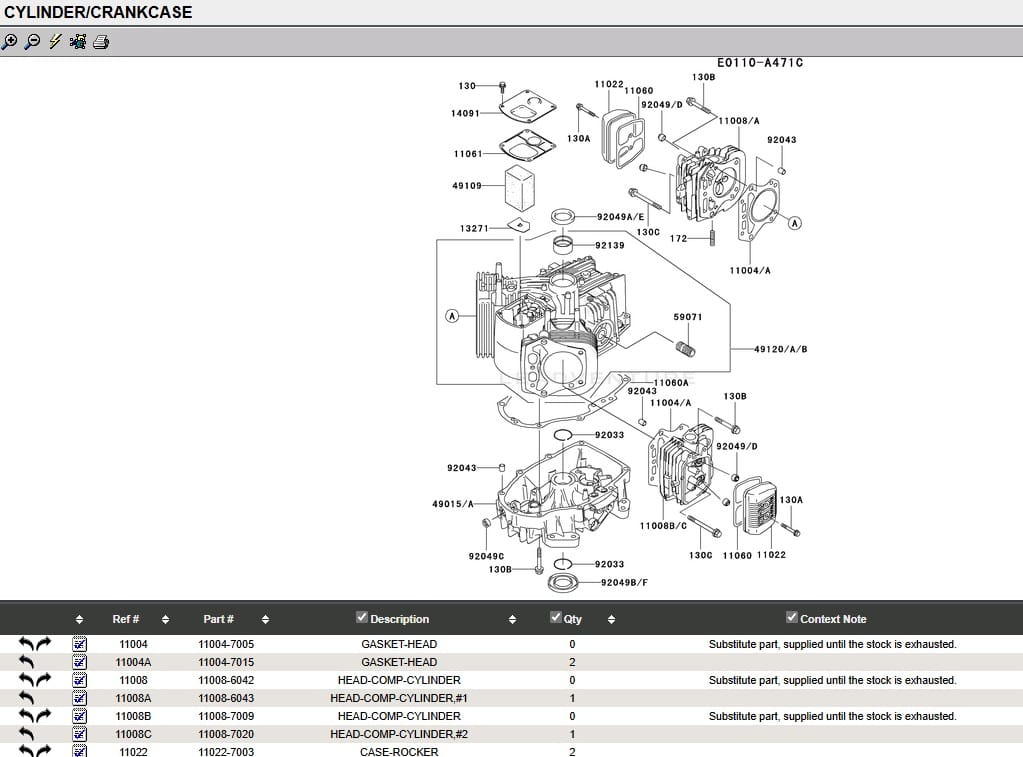
Task: Uncheck the Description column checkbox
Action: pyautogui.click(x=362, y=618)
